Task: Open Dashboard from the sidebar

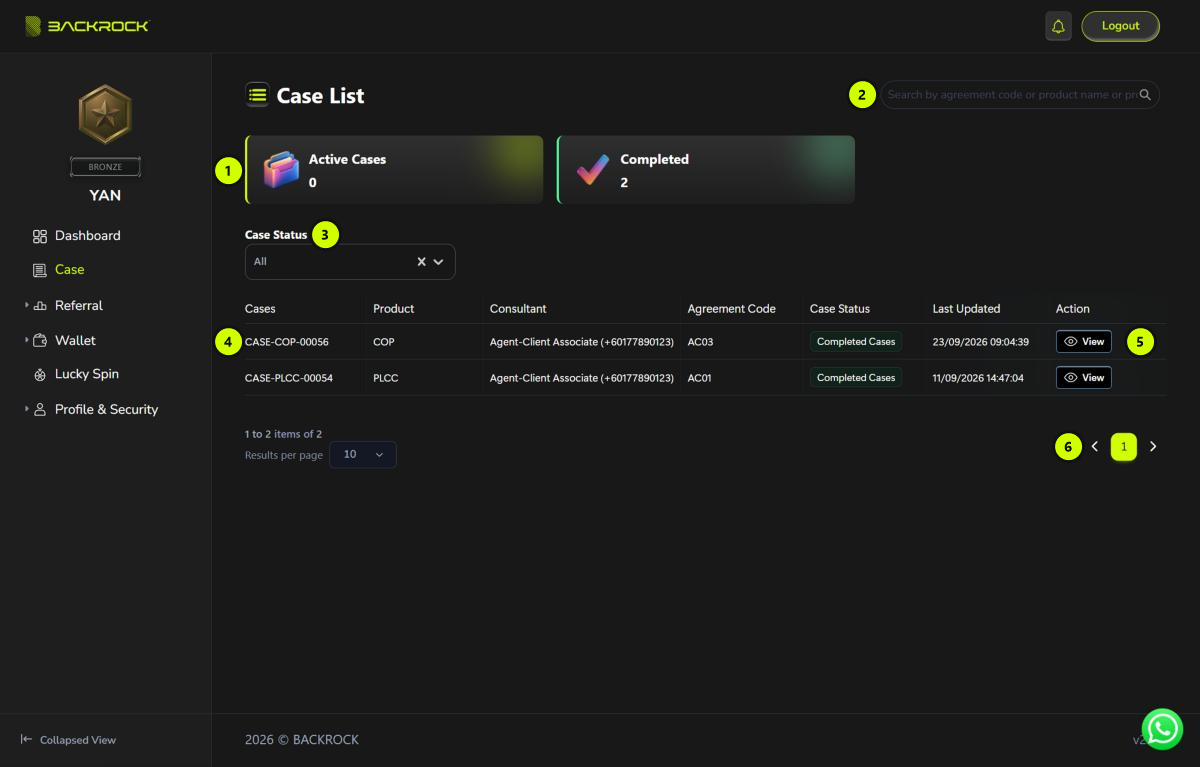Action: click(87, 236)
